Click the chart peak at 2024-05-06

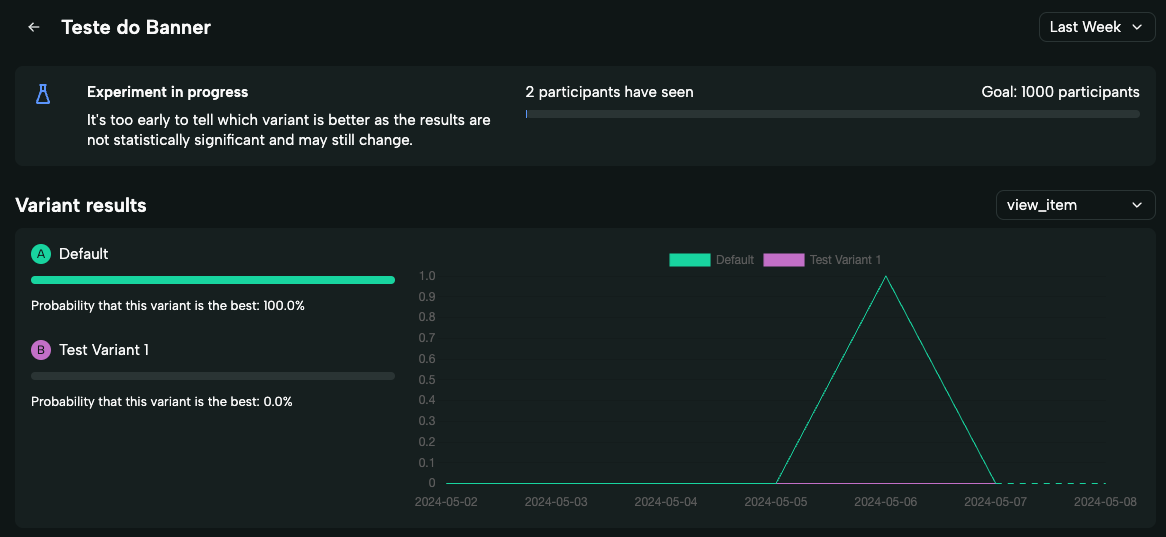(x=886, y=276)
